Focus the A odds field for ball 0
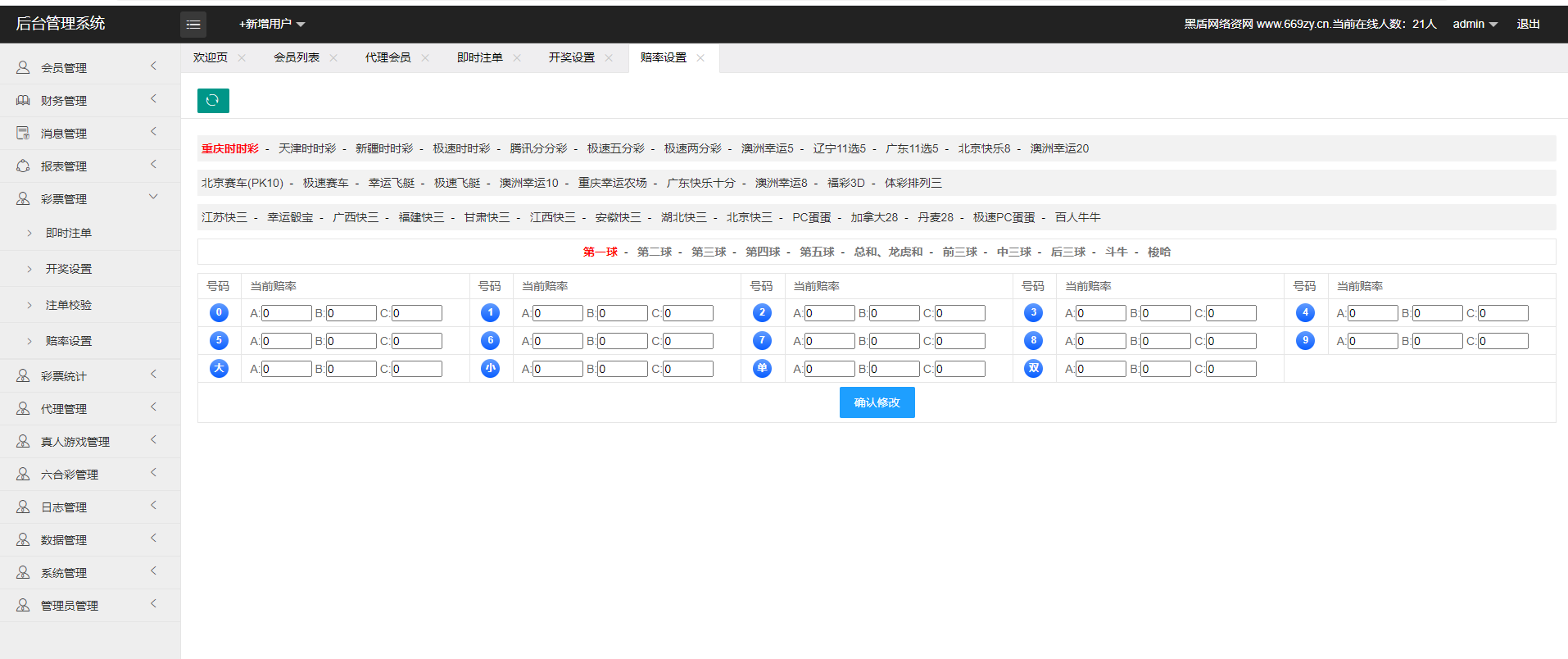The image size is (1568, 659). click(287, 313)
